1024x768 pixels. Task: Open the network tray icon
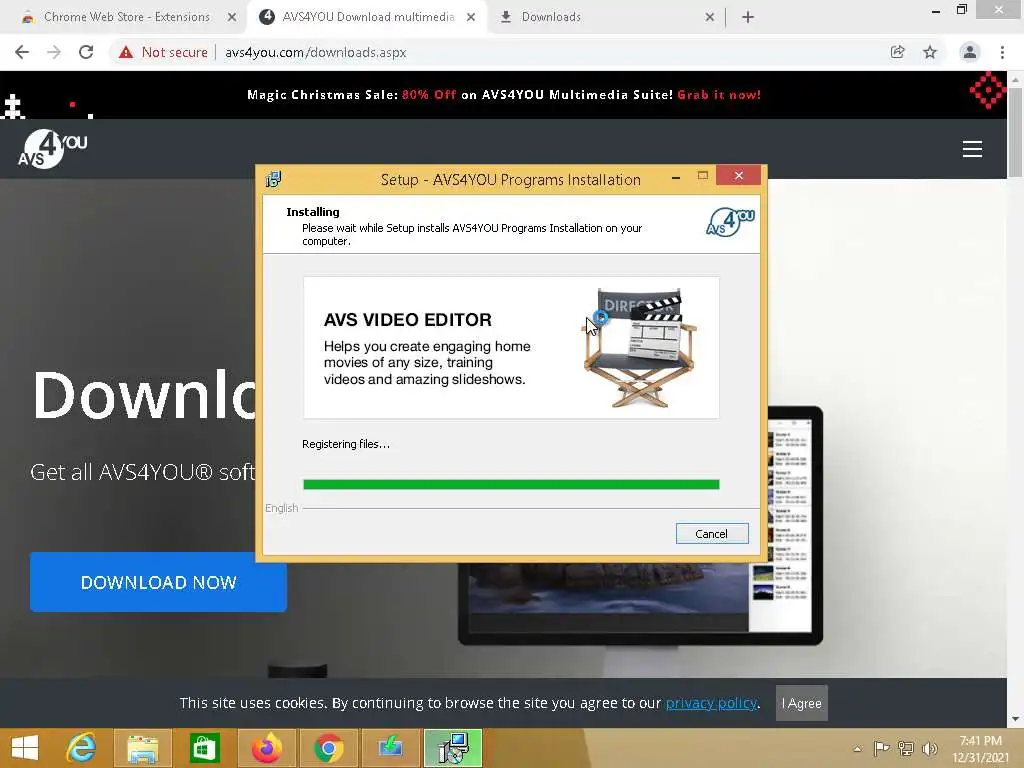[x=906, y=749]
